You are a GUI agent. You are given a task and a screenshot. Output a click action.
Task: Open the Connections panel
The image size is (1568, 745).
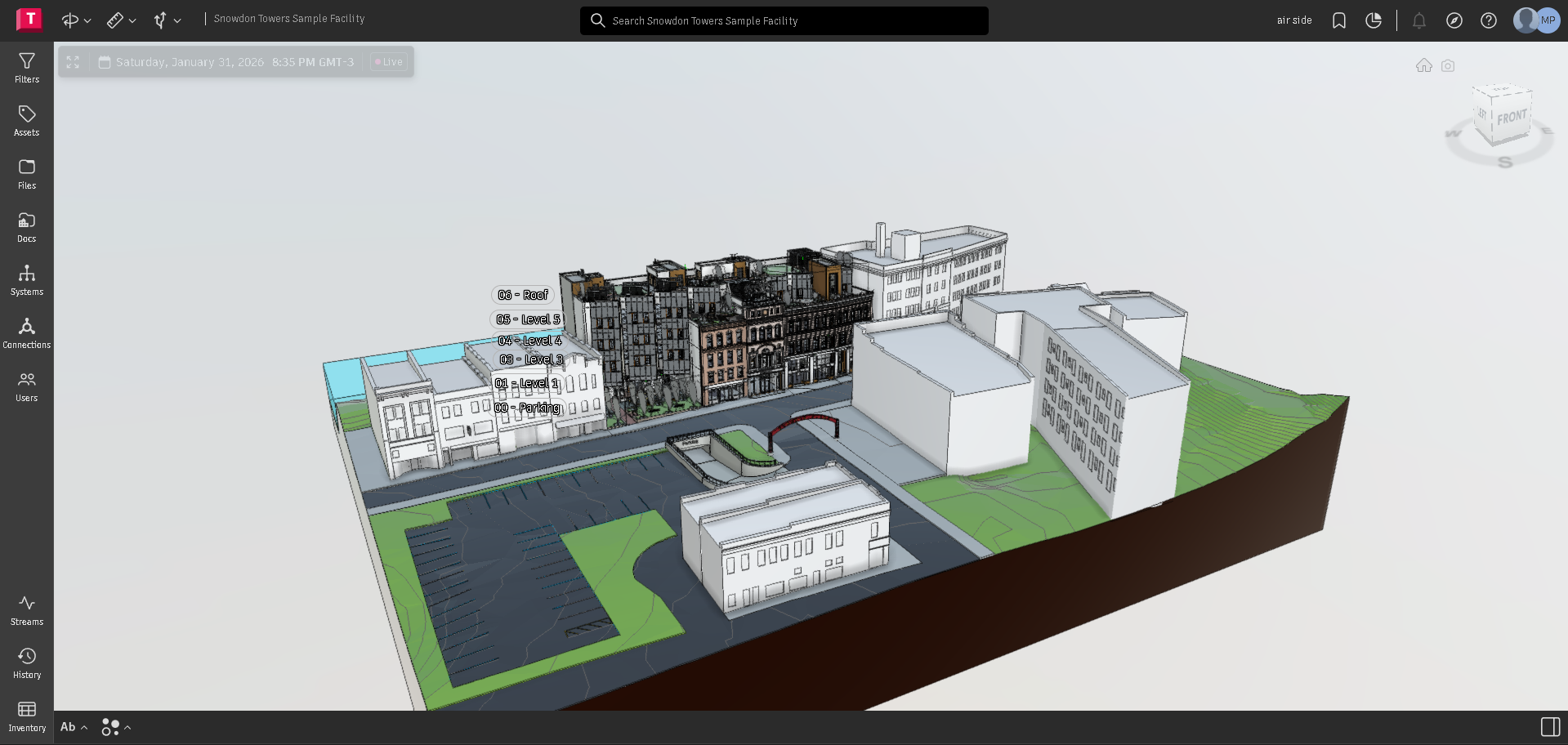26,331
